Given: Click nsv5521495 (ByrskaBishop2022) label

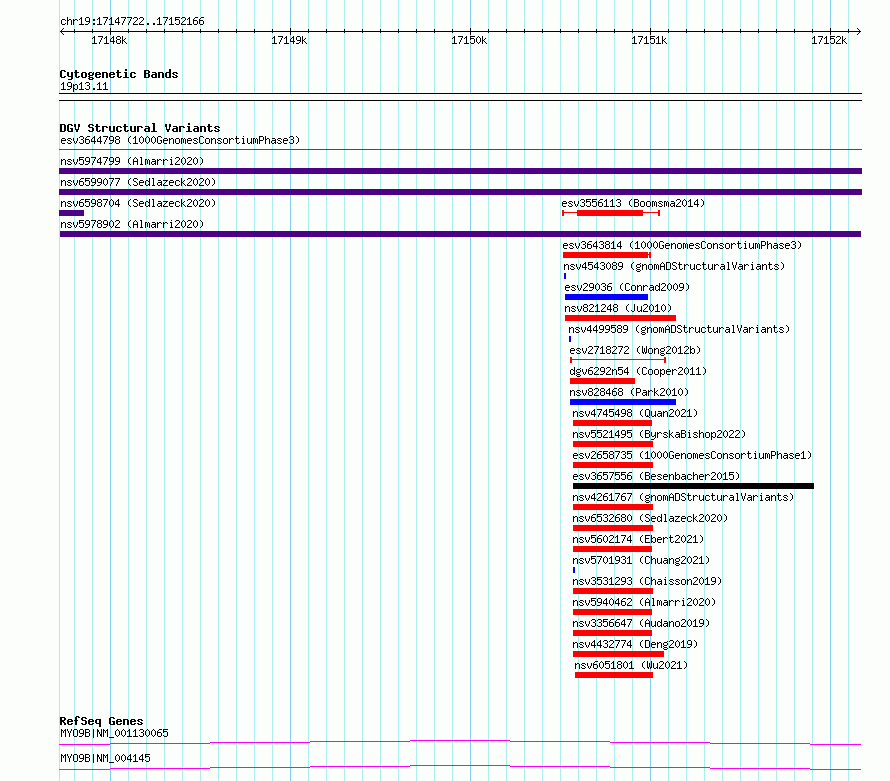Looking at the screenshot, I should tap(659, 434).
